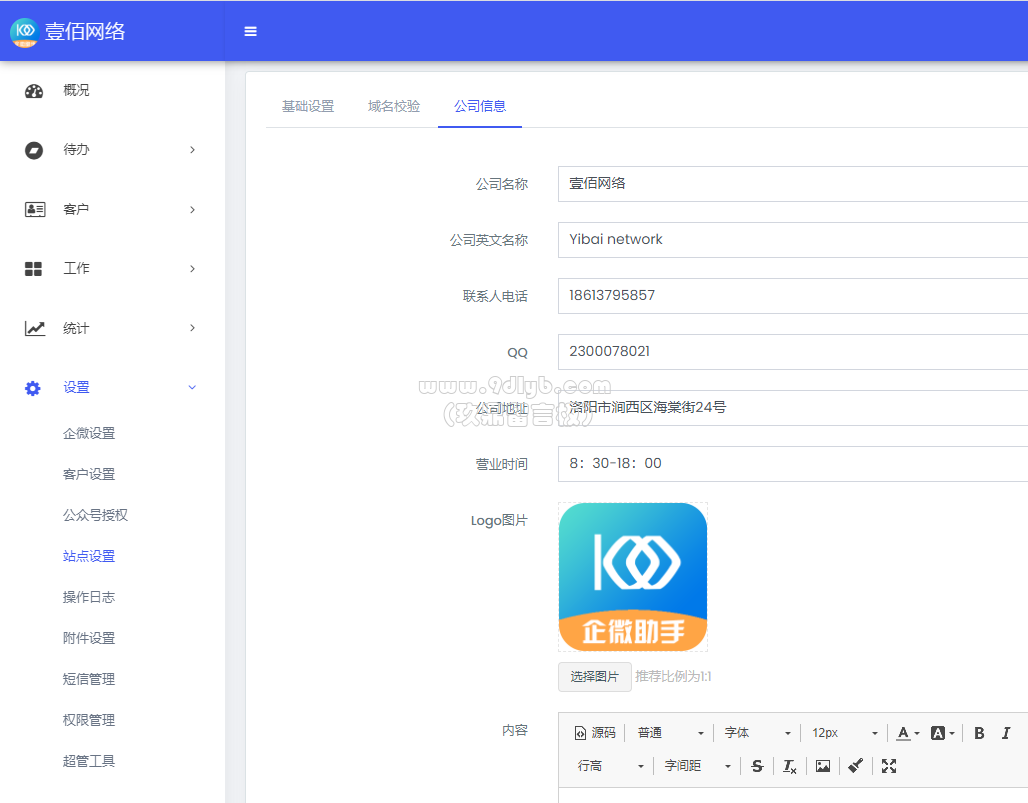Toggle italic formatting in editor
1028x803 pixels.
point(1006,733)
